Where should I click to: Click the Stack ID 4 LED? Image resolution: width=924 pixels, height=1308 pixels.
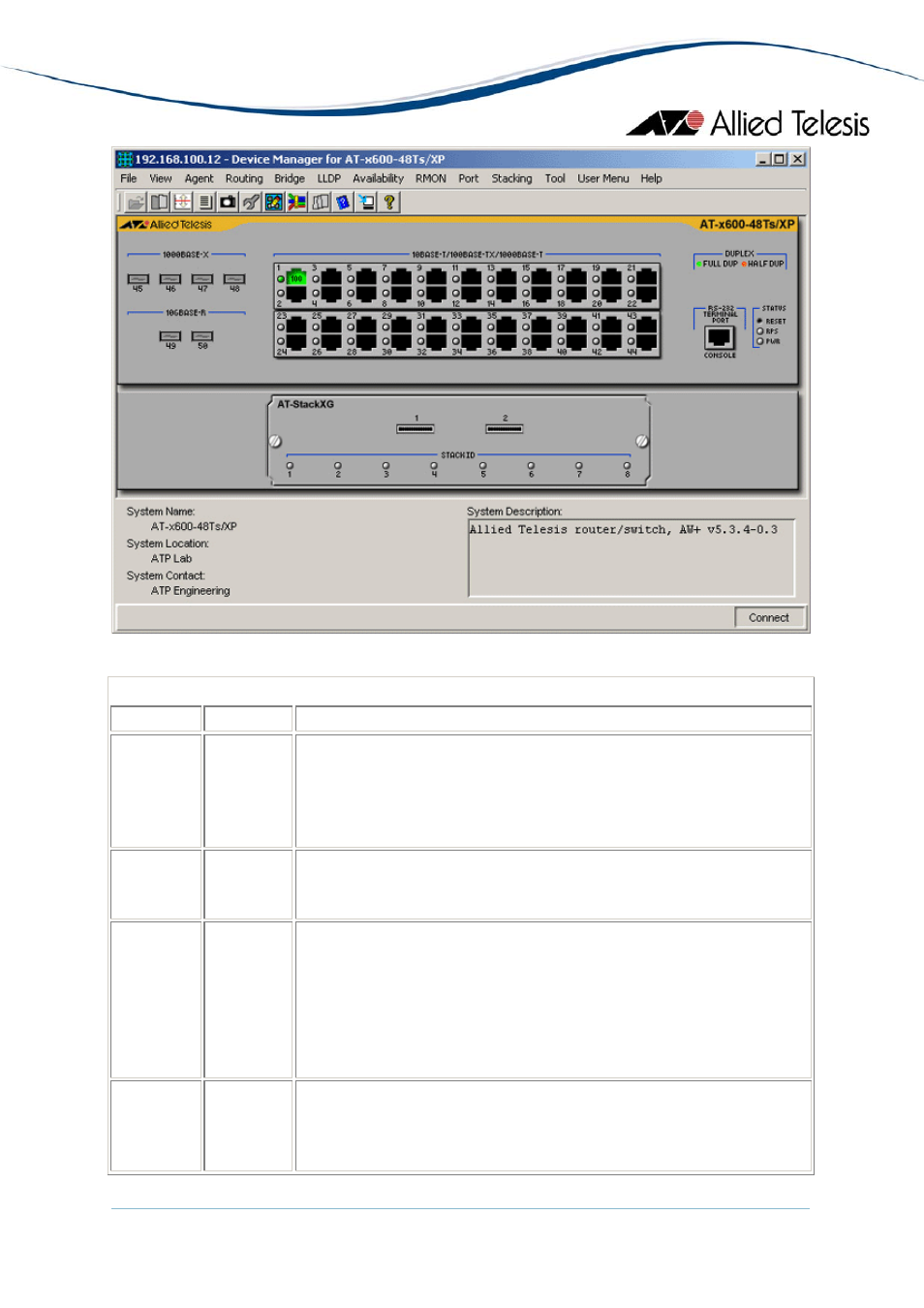[434, 466]
